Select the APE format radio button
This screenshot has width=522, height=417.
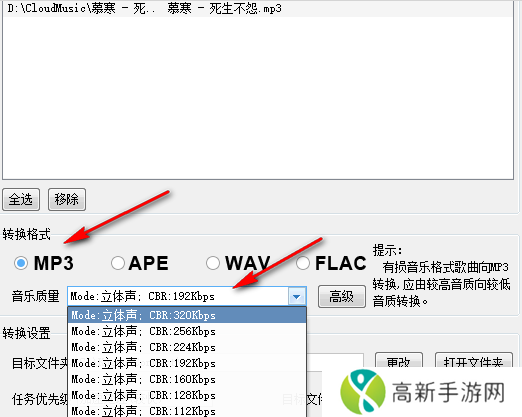(x=118, y=263)
